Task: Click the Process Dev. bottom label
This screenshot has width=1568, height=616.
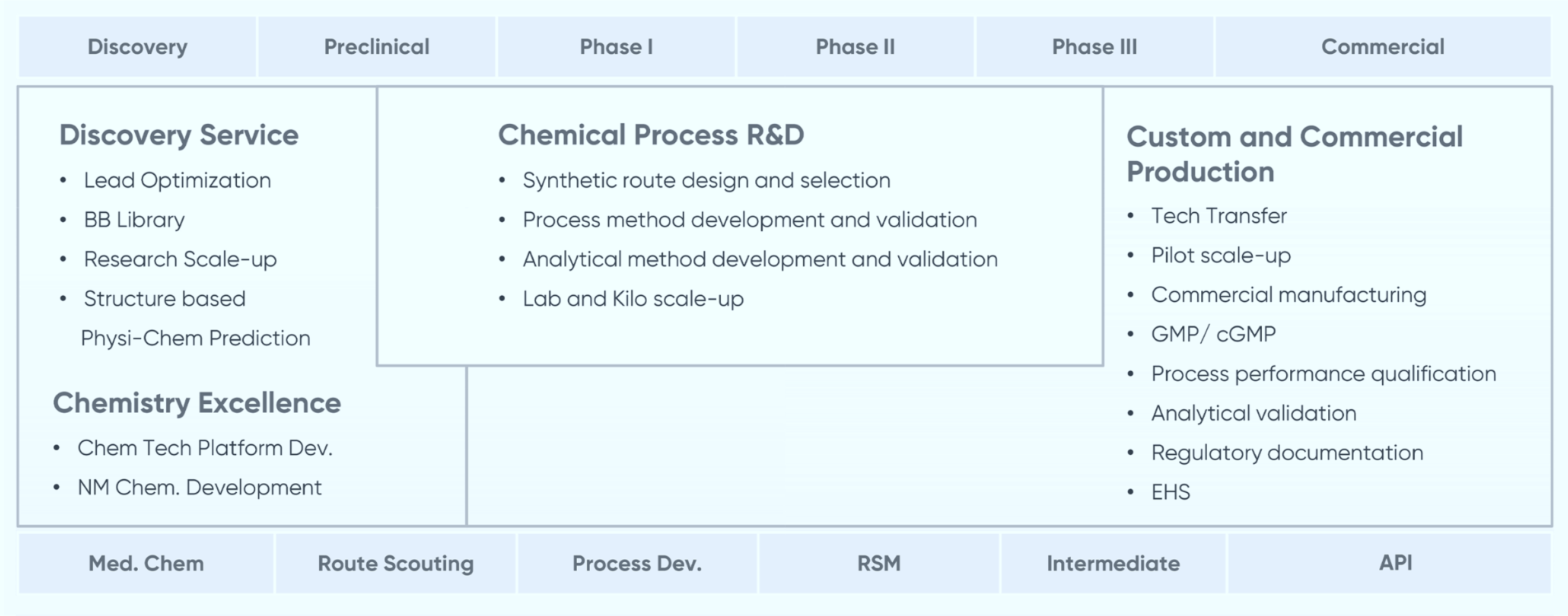Action: [x=637, y=563]
